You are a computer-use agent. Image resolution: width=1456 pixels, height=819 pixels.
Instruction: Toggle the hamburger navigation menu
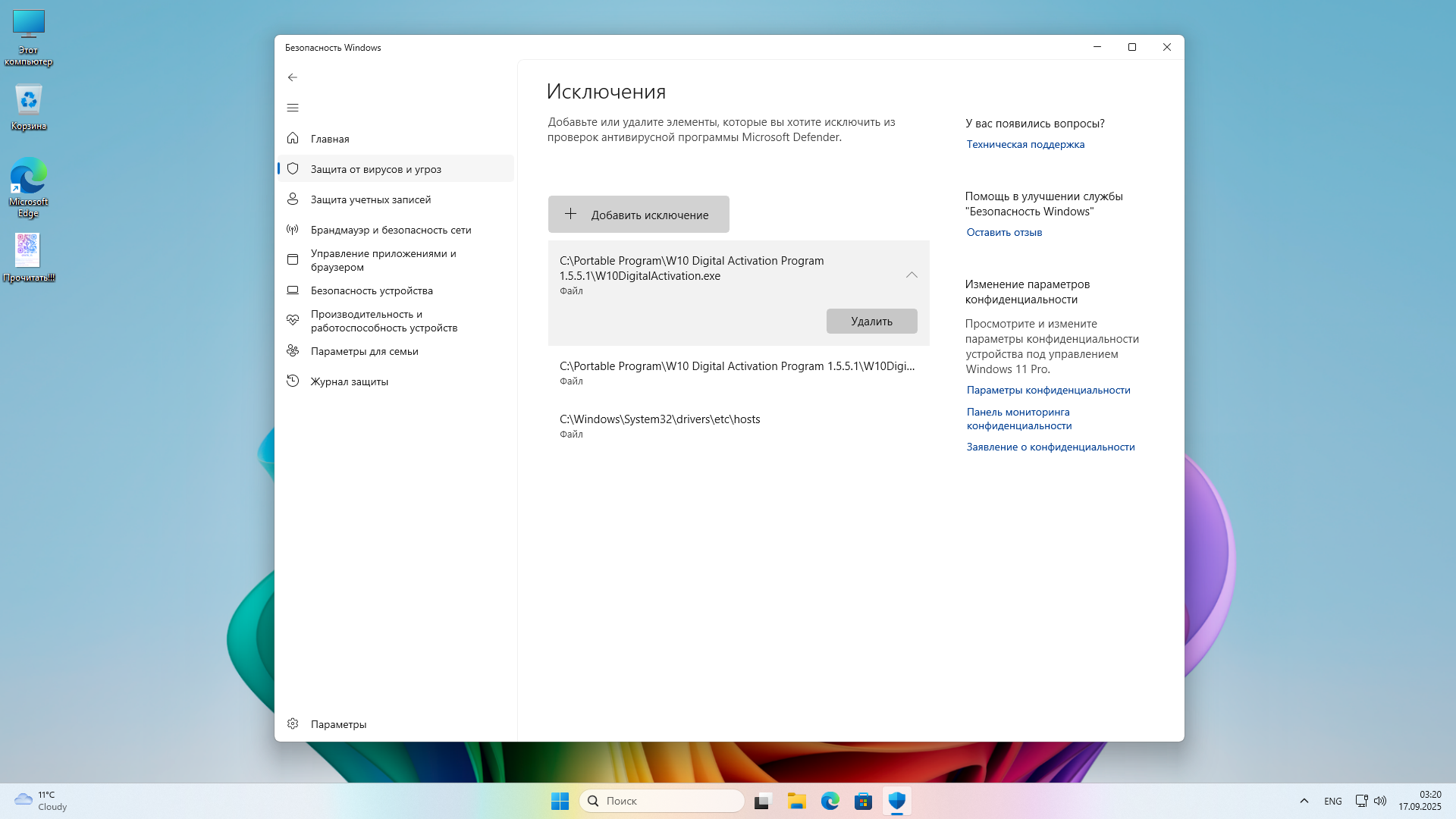(293, 108)
